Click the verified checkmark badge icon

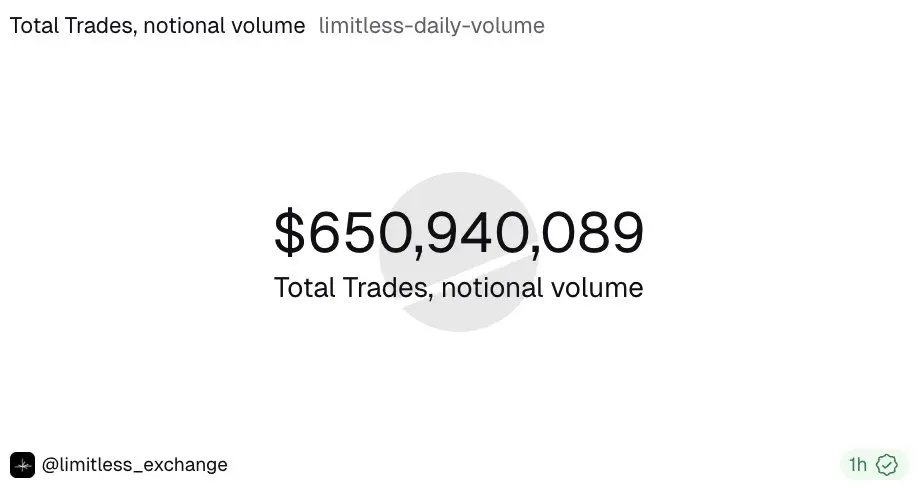(887, 465)
